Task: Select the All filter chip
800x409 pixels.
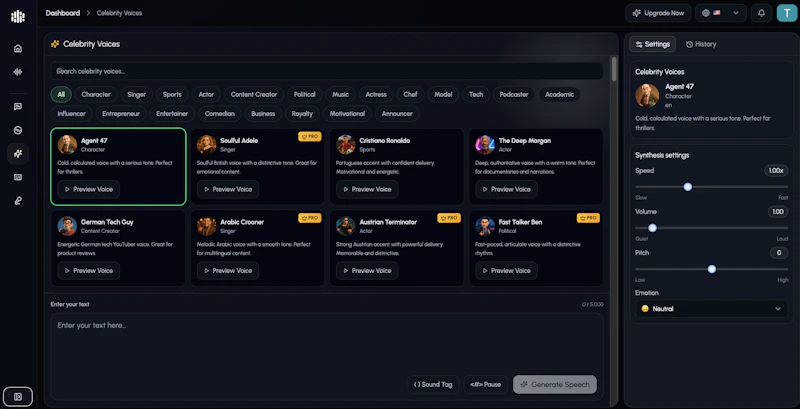Action: click(61, 94)
